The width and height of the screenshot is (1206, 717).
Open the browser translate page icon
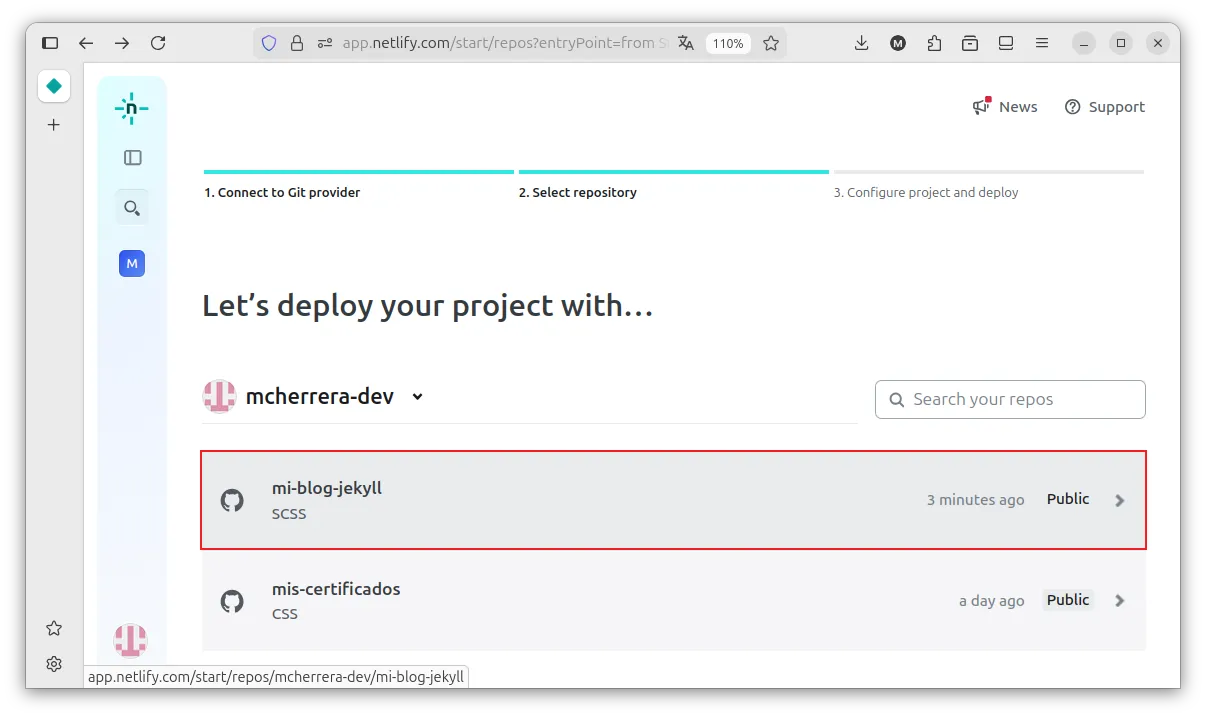point(686,43)
